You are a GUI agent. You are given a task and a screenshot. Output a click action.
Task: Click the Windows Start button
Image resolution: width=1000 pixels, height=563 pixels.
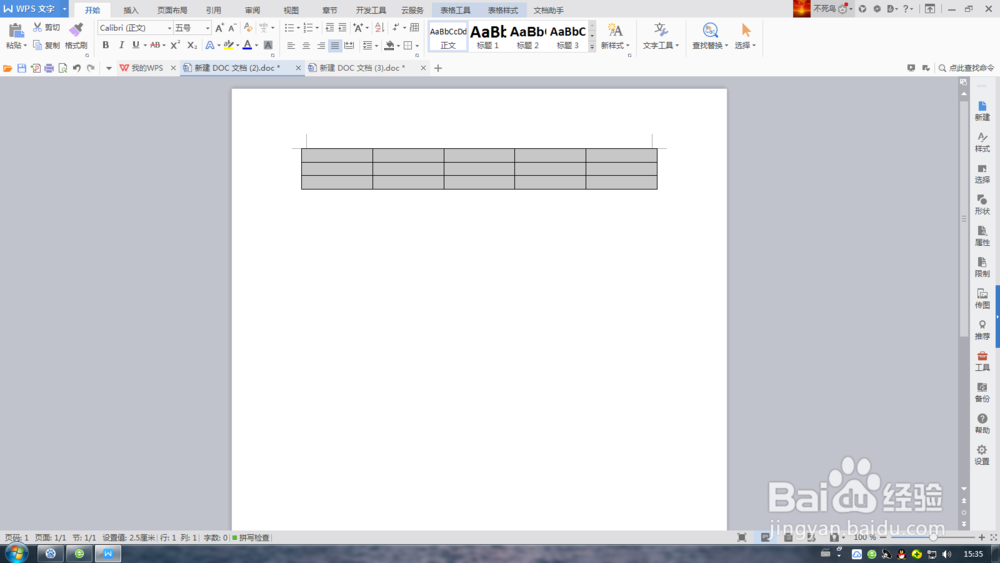(x=17, y=553)
